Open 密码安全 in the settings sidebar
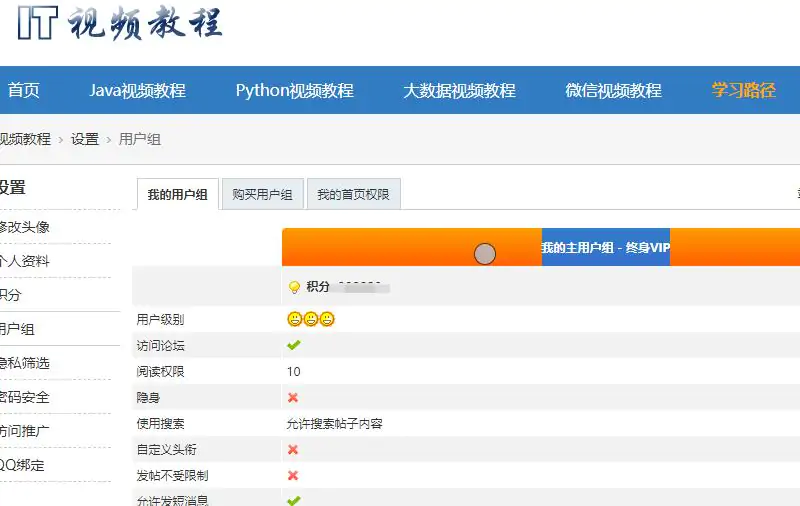This screenshot has height=506, width=800. [x=24, y=397]
